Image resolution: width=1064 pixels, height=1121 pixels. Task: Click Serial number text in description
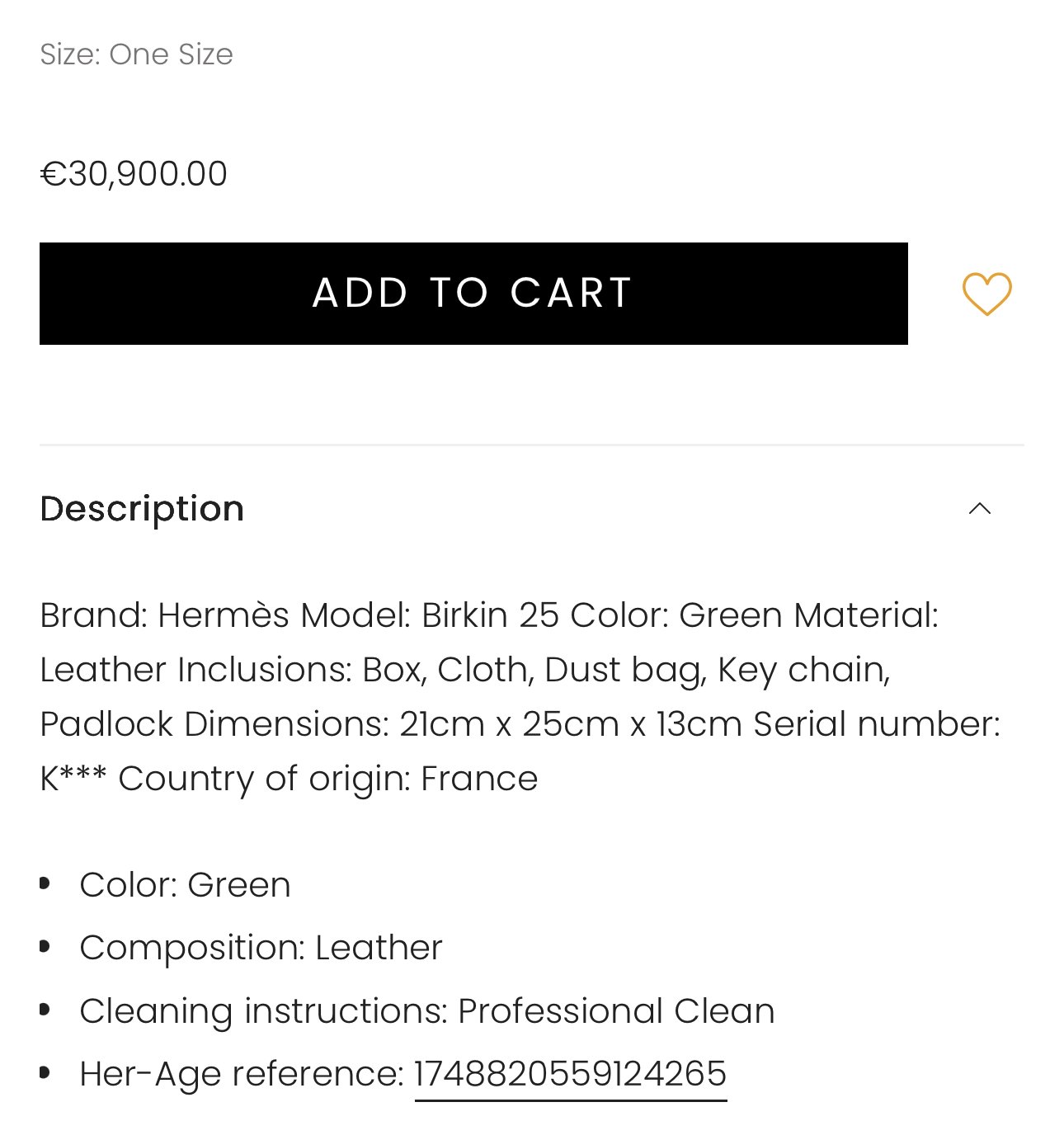876,724
